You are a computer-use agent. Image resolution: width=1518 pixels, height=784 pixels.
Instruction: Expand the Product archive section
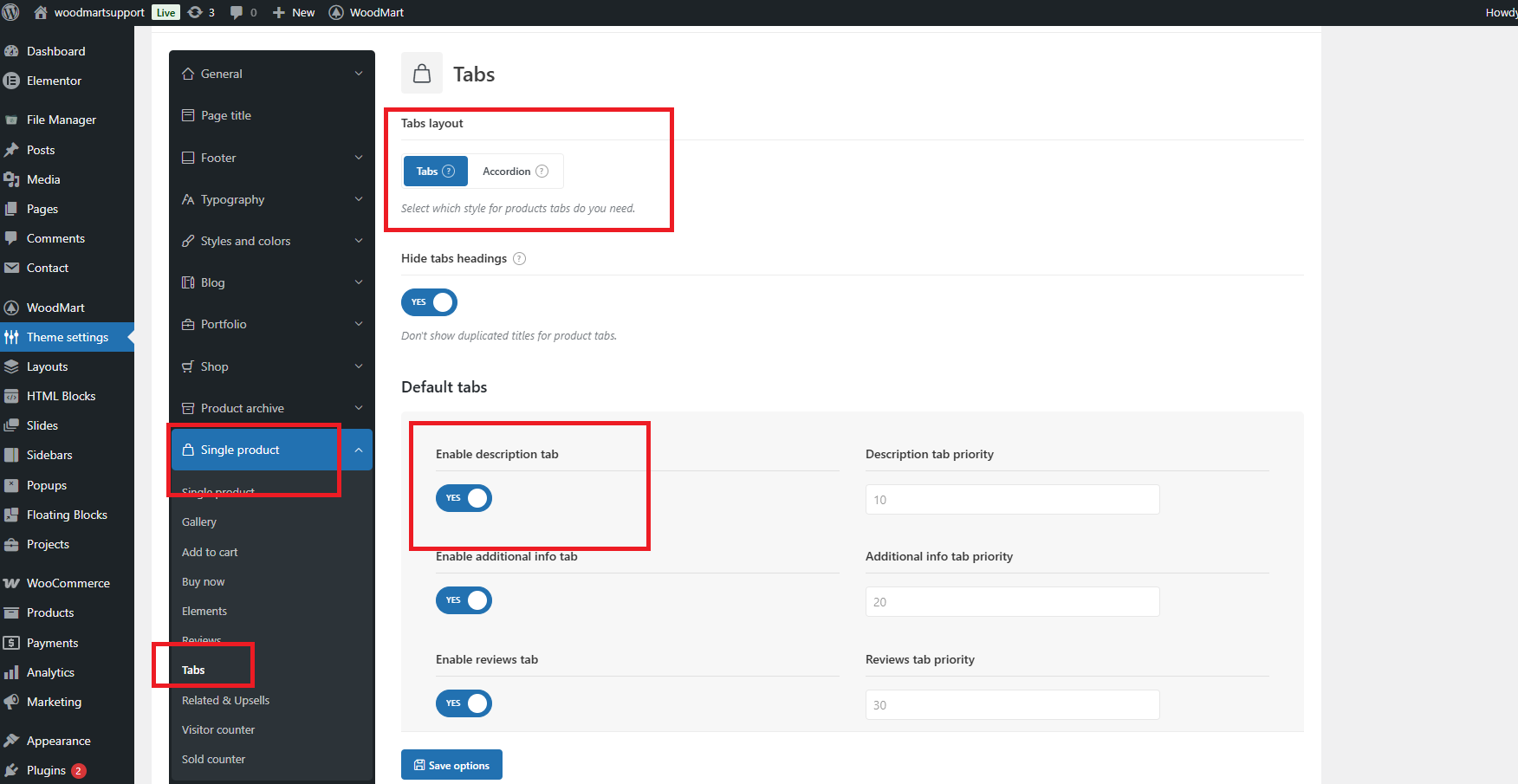[272, 408]
